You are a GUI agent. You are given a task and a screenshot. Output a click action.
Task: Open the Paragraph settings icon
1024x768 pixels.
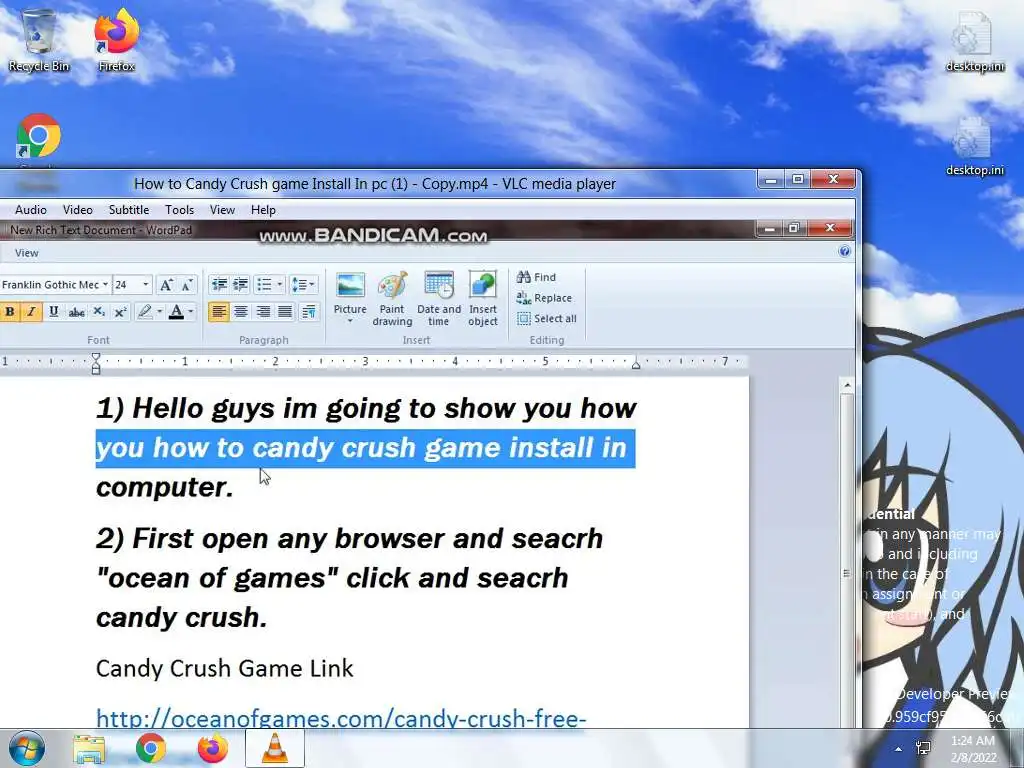[309, 312]
